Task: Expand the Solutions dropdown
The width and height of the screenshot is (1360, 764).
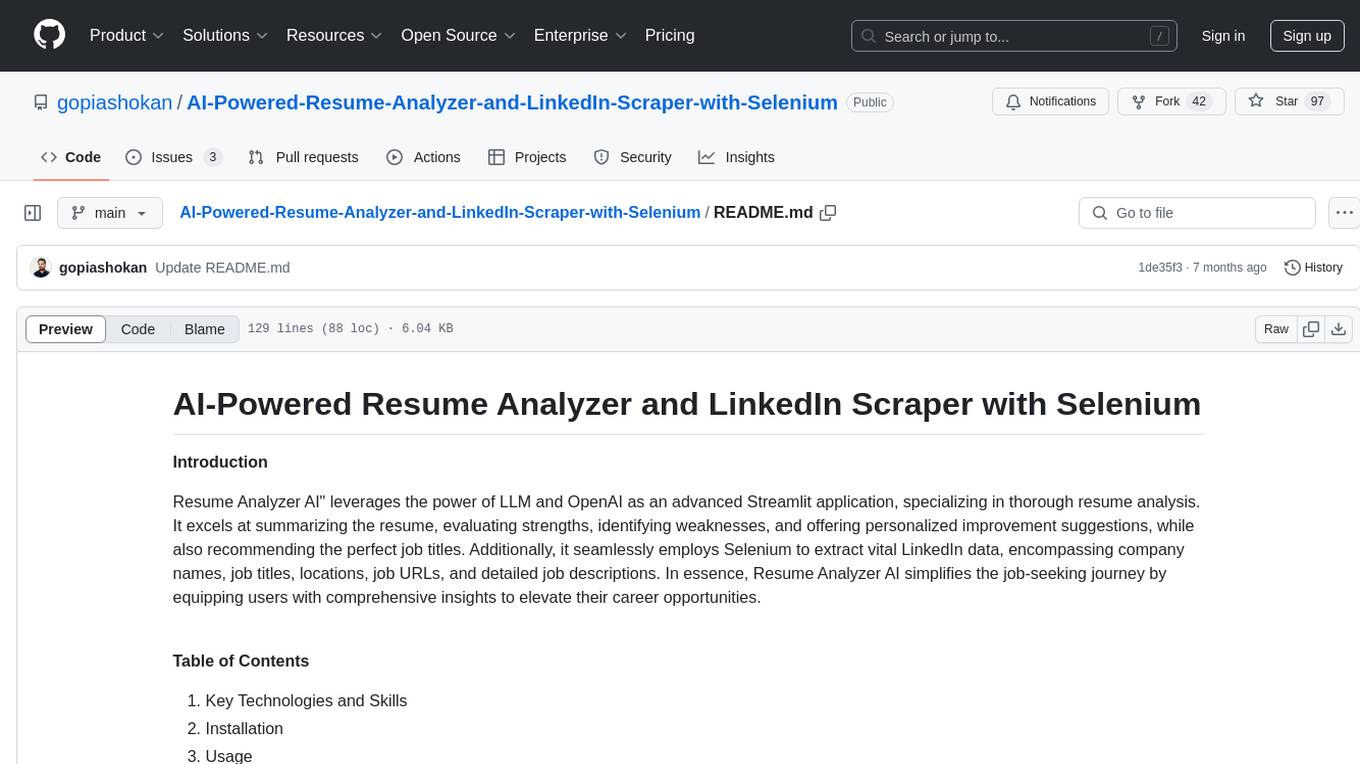Action: (x=225, y=35)
